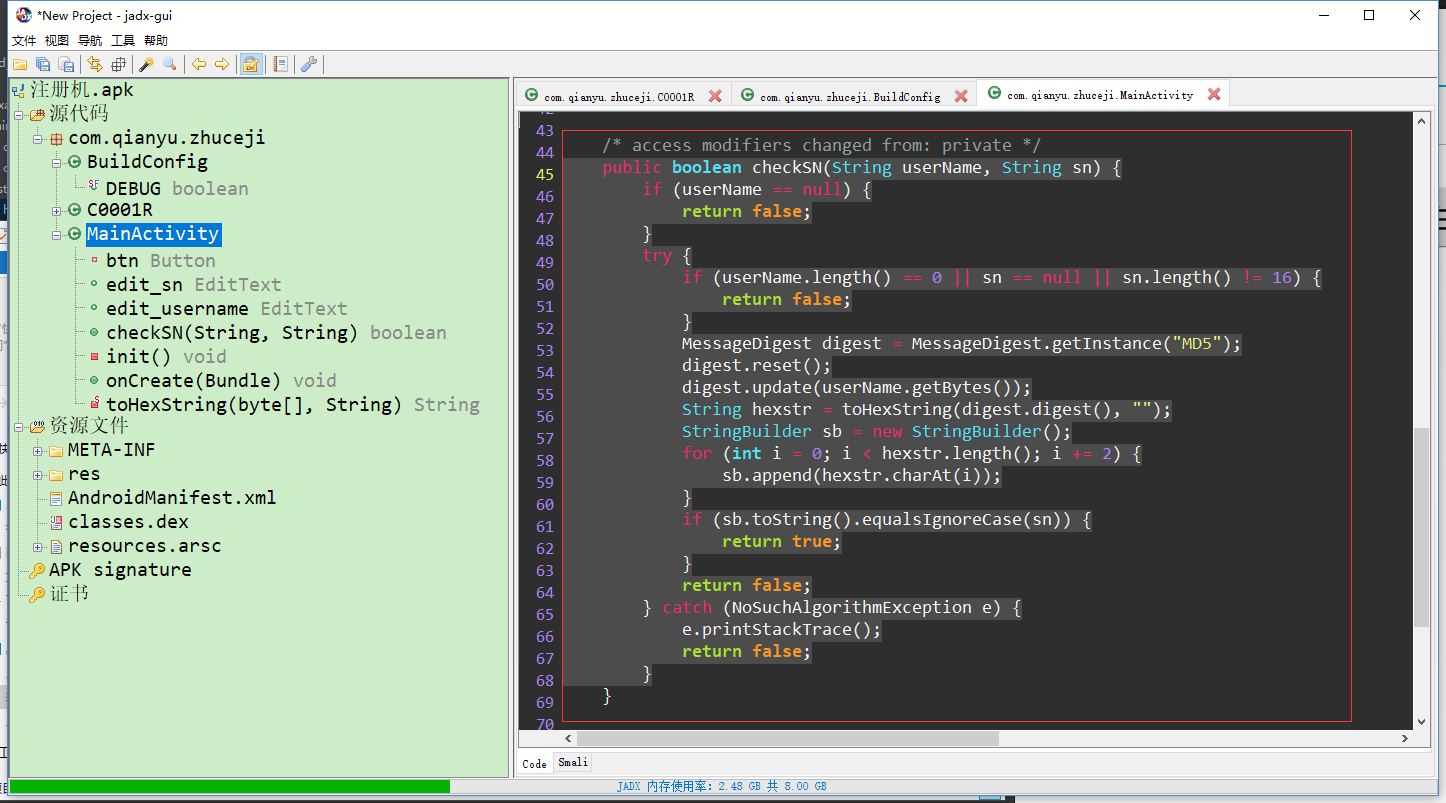Collapse the BuildConfig class node
The width and height of the screenshot is (1446, 803).
coord(57,162)
